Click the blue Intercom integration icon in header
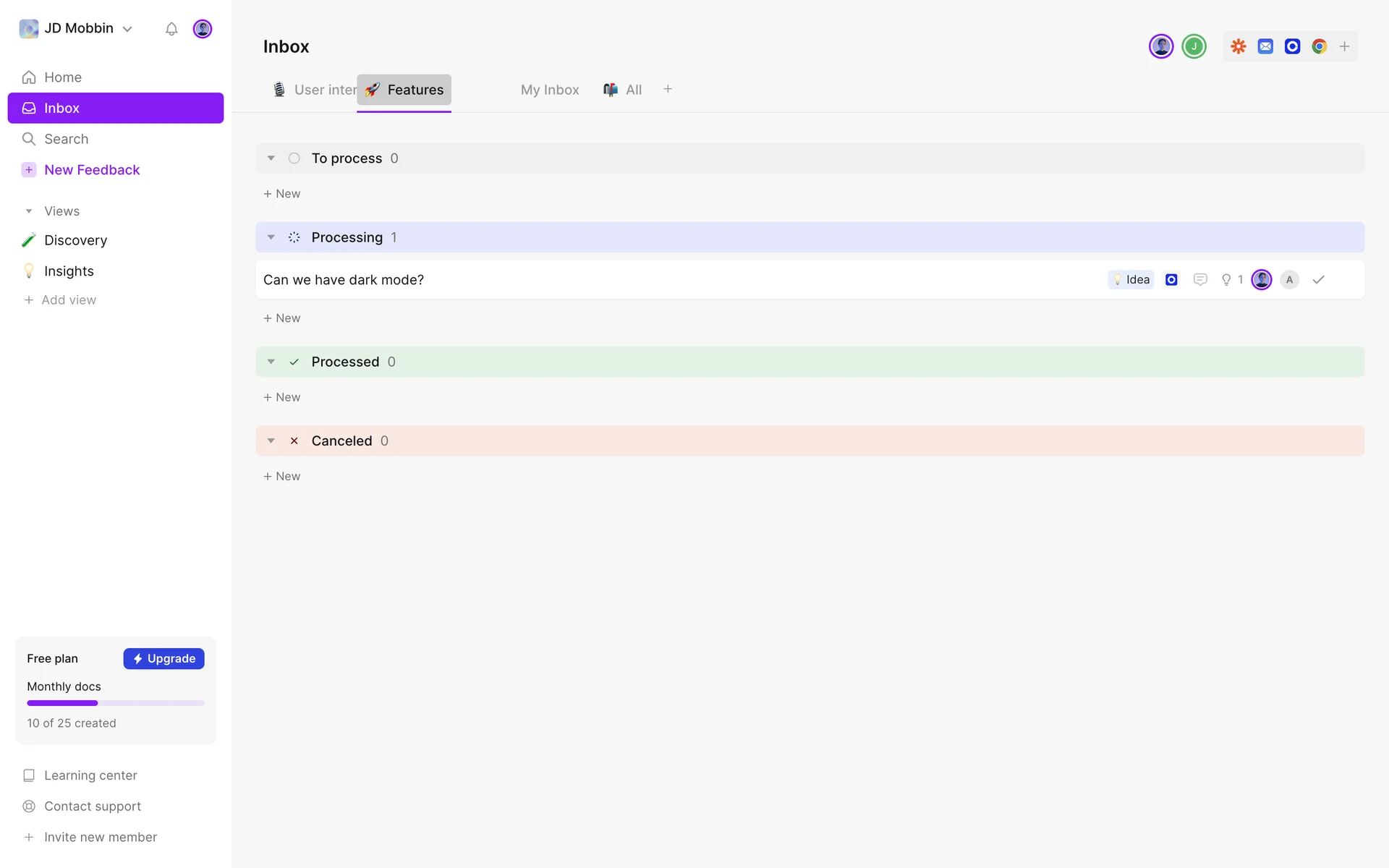 coord(1292,46)
